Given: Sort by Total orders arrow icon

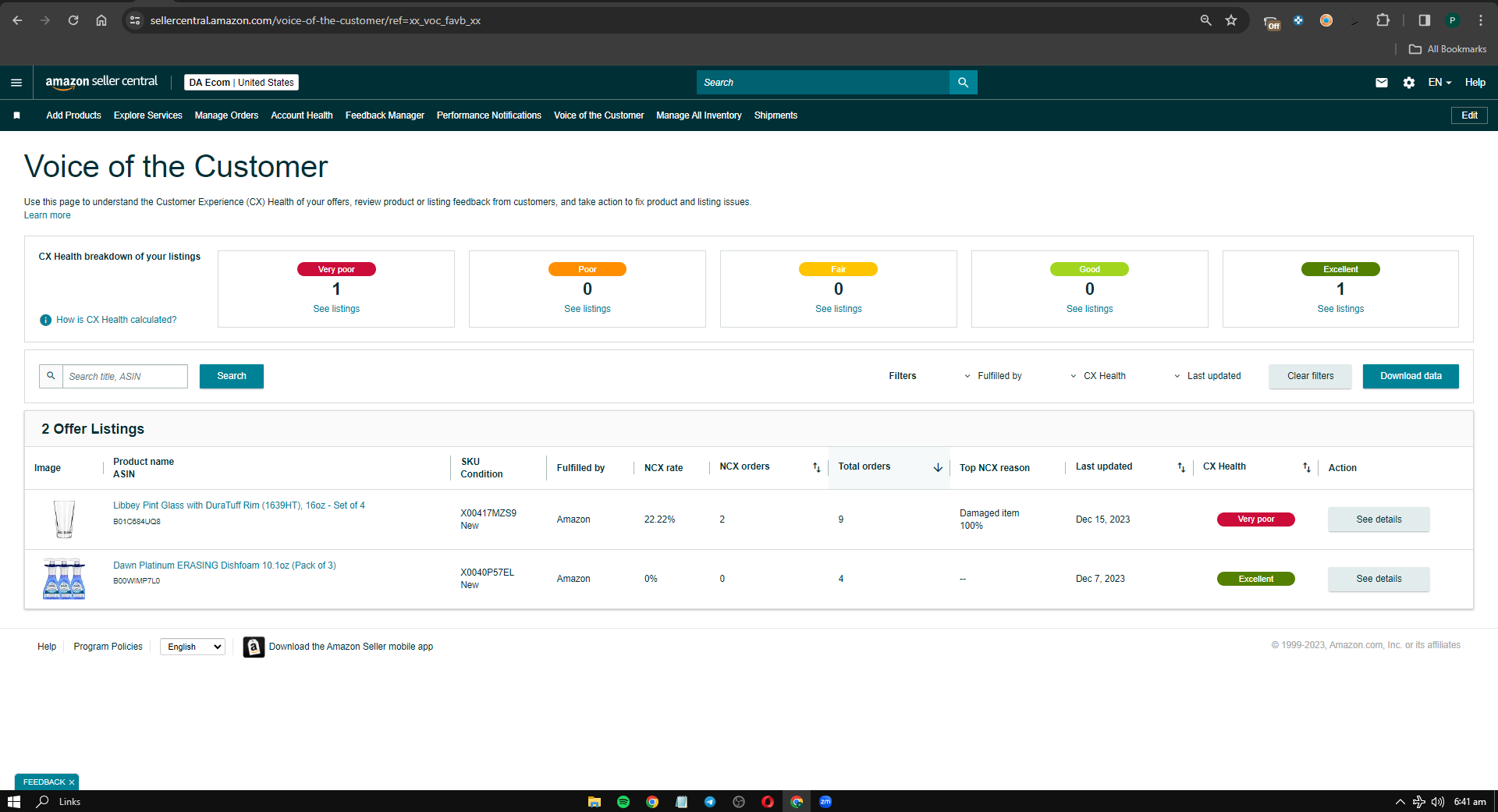Looking at the screenshot, I should click(x=938, y=467).
